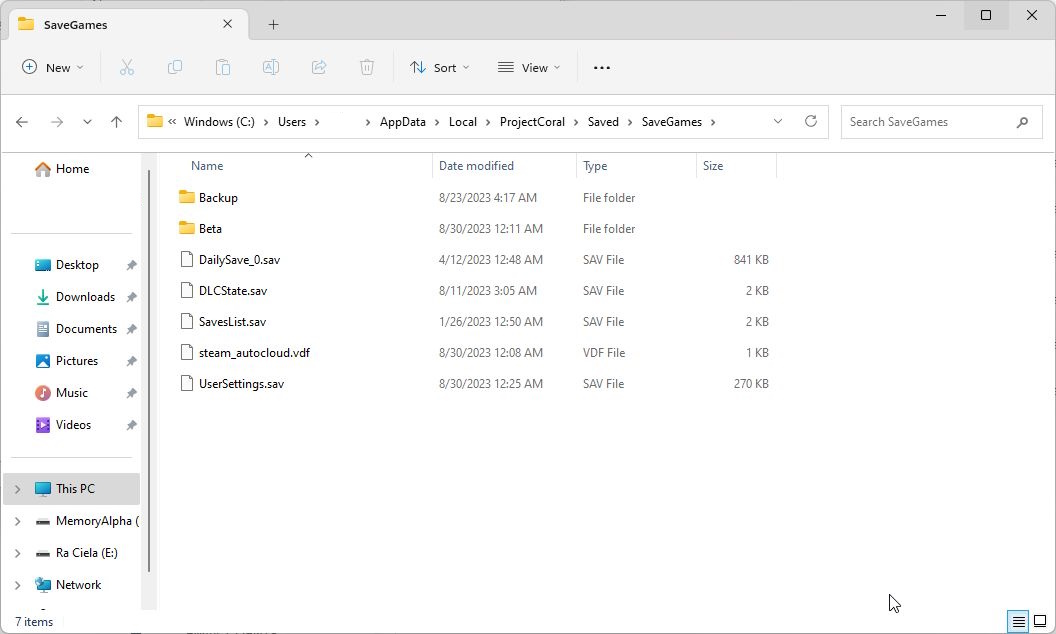Click the Share icon in toolbar

click(x=319, y=67)
